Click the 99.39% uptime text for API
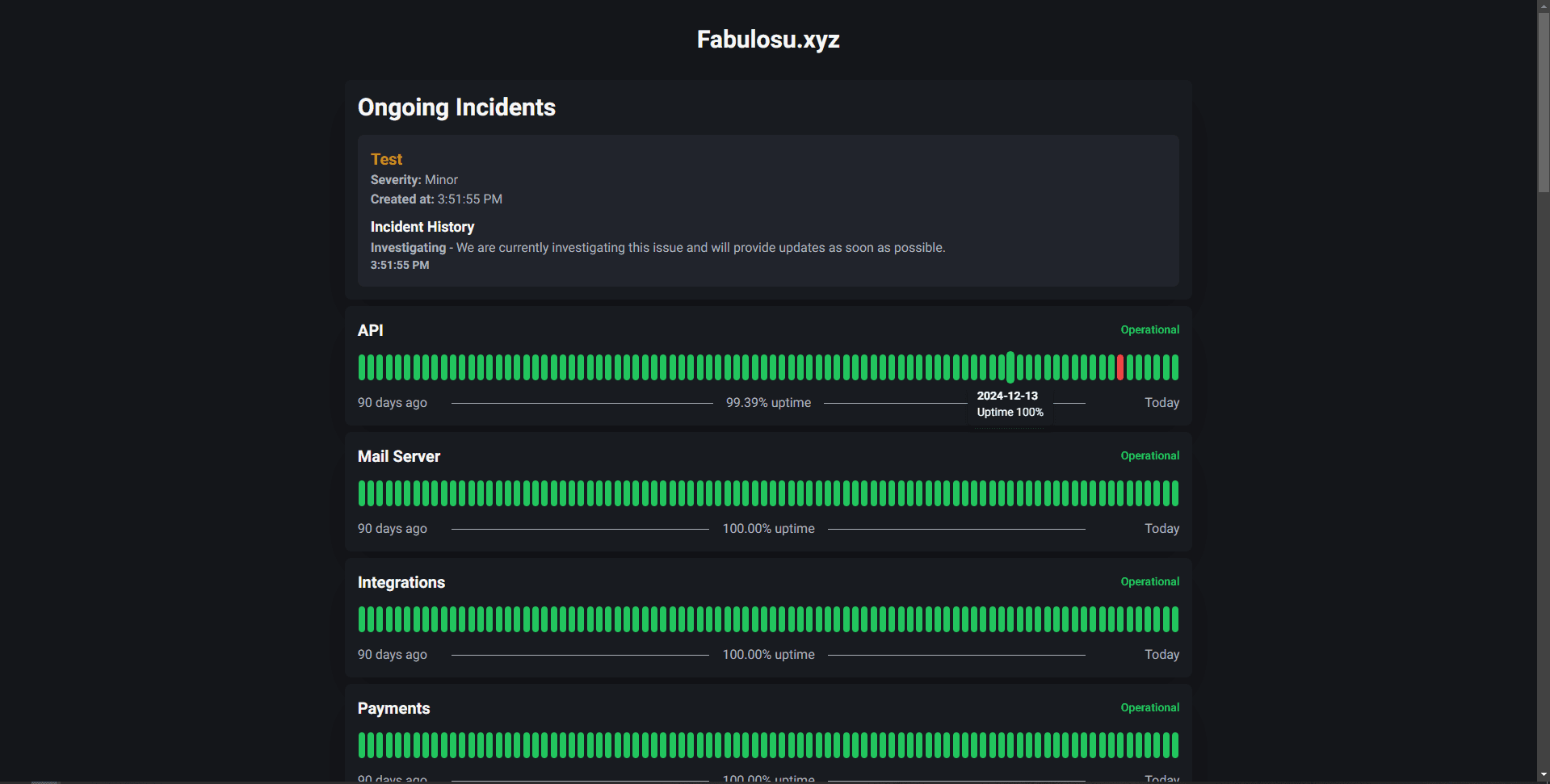The image size is (1550, 784). [768, 402]
